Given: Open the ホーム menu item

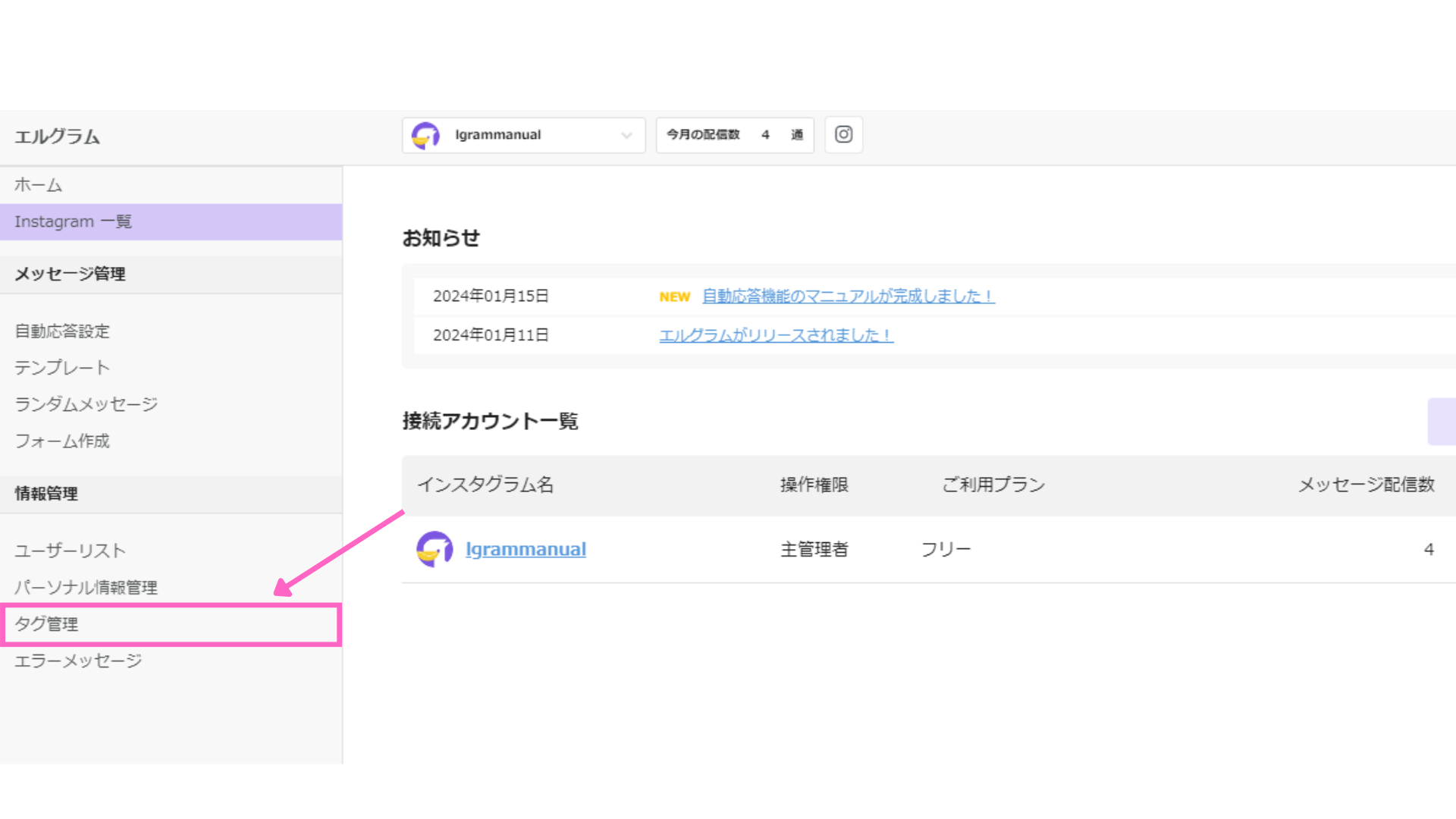Looking at the screenshot, I should click(x=38, y=185).
